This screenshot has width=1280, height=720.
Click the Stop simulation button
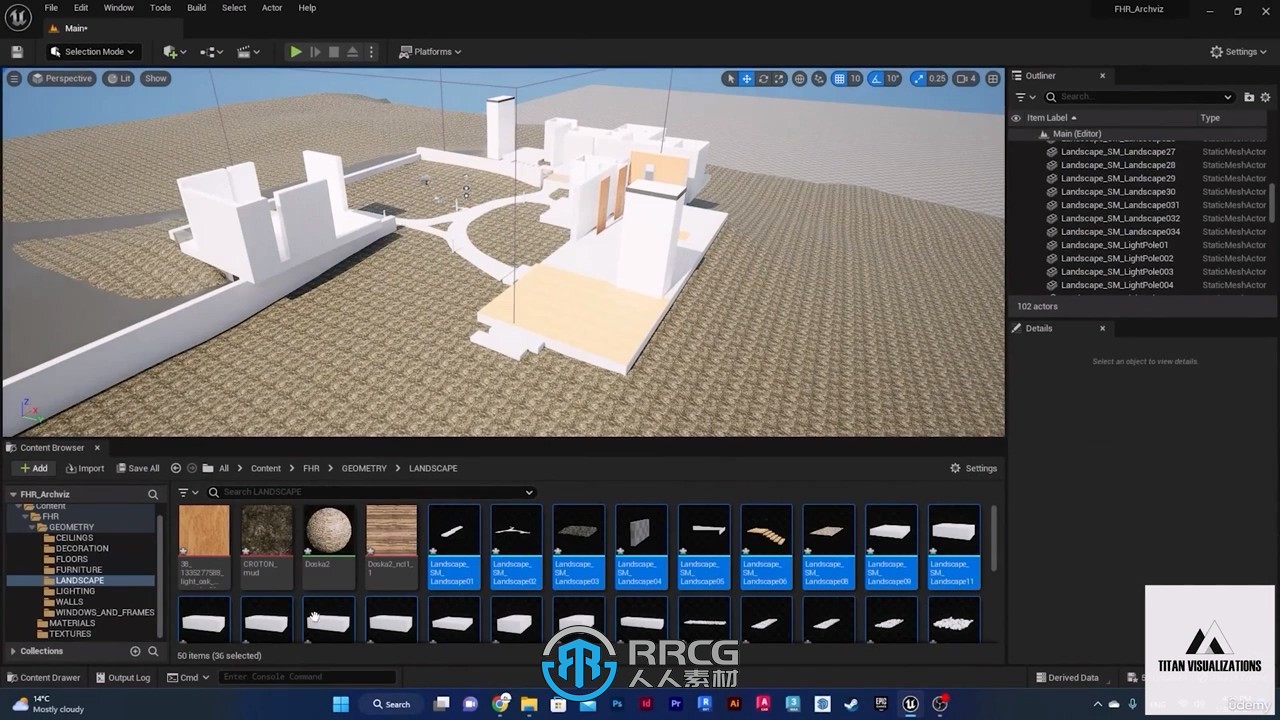(334, 52)
